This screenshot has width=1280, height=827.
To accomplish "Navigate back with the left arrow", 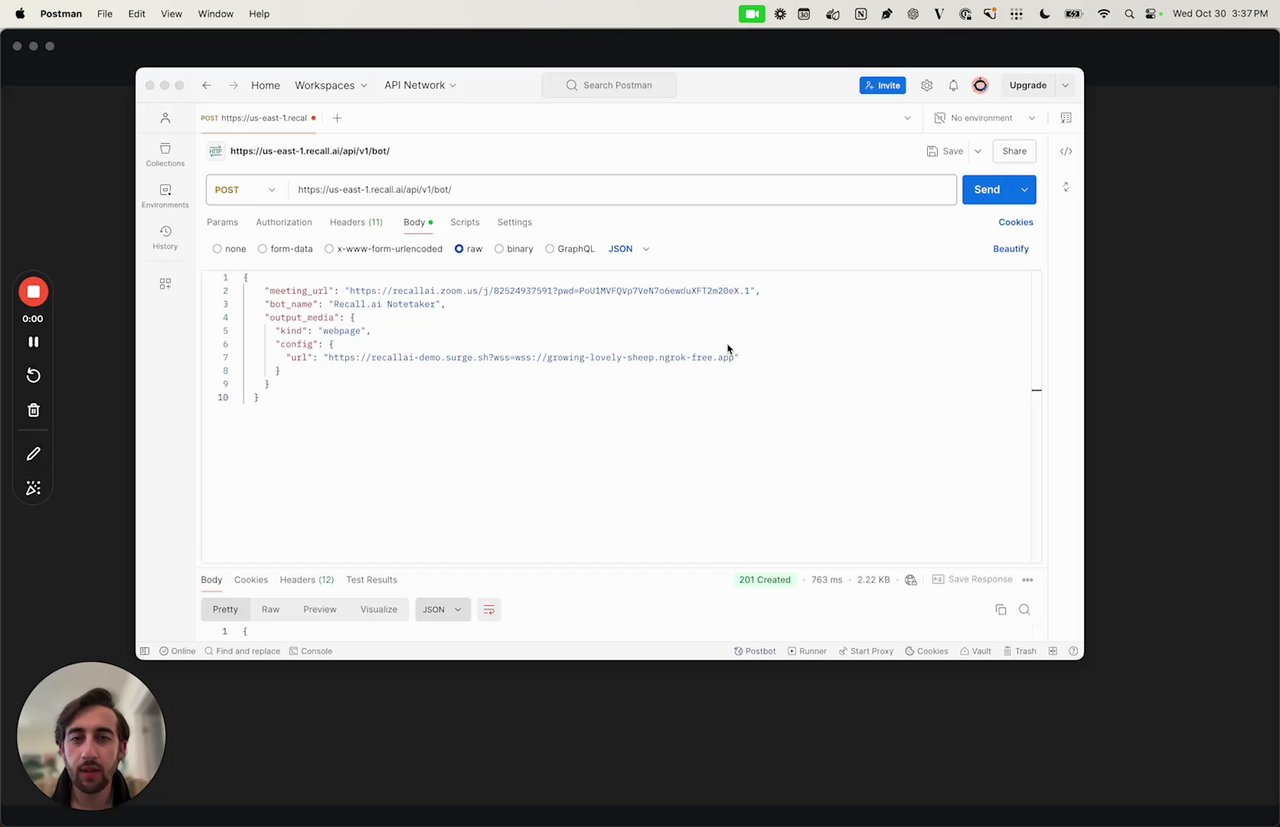I will coord(206,85).
